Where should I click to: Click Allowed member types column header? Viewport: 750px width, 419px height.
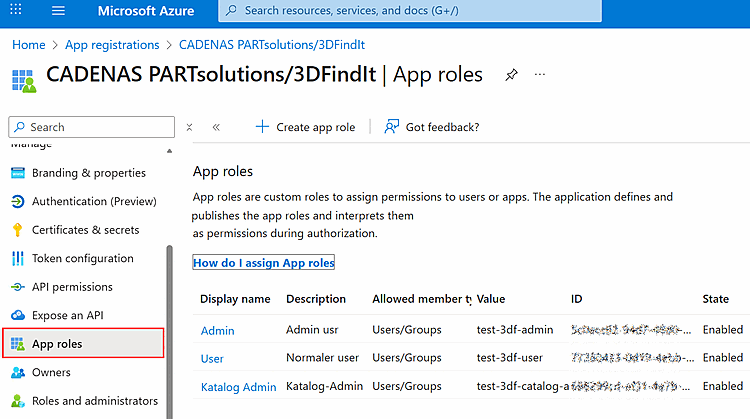tap(422, 299)
